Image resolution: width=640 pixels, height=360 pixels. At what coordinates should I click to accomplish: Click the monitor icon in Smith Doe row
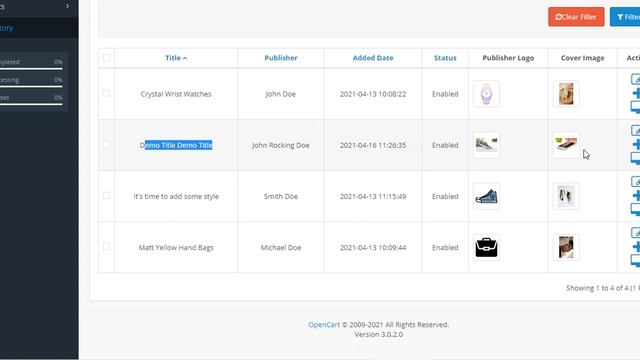[x=636, y=210]
